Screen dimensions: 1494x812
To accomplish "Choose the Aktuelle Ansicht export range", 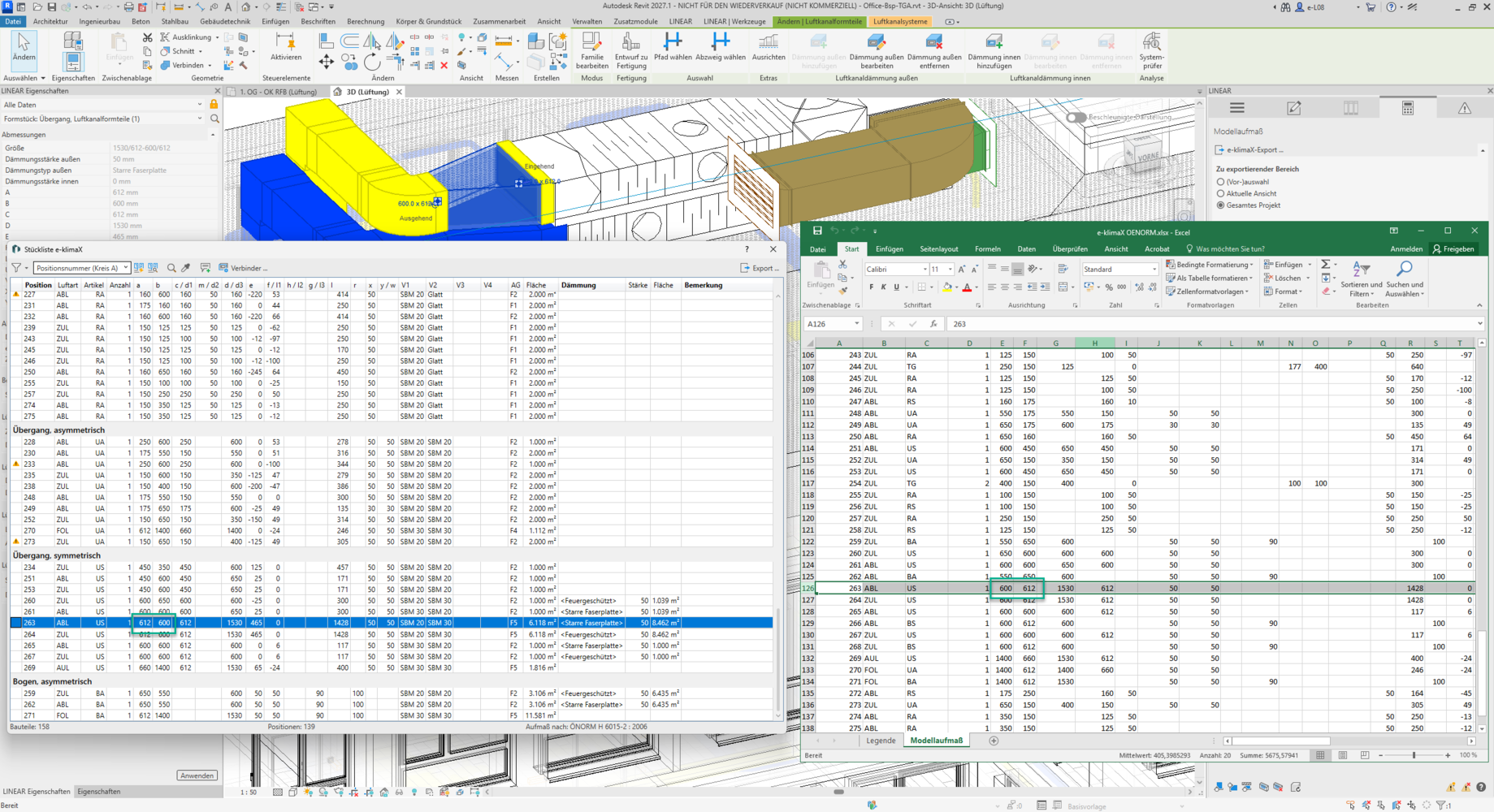I will tap(1220, 193).
